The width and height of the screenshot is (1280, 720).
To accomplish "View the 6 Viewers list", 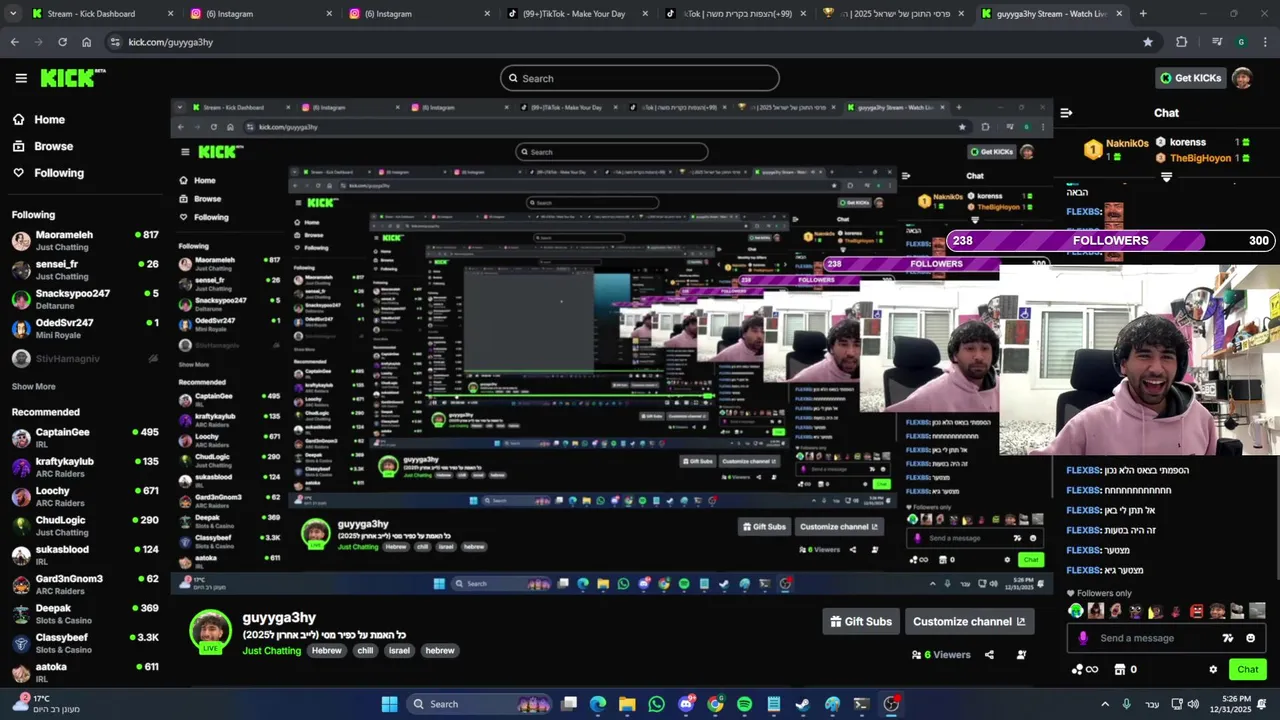I will point(941,655).
